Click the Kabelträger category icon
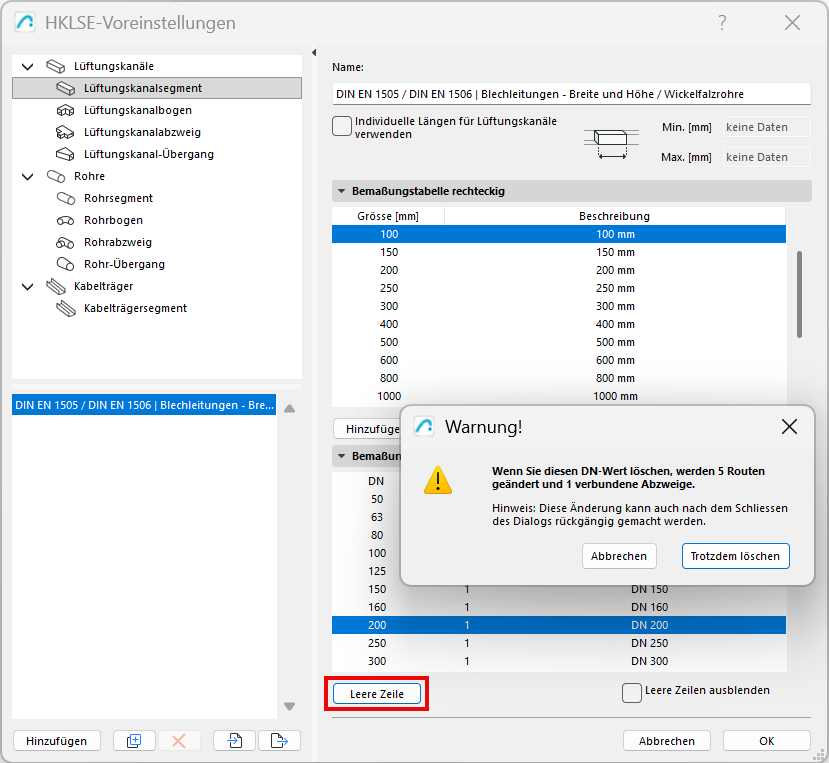Screen dimensions: 829x763 (56, 287)
